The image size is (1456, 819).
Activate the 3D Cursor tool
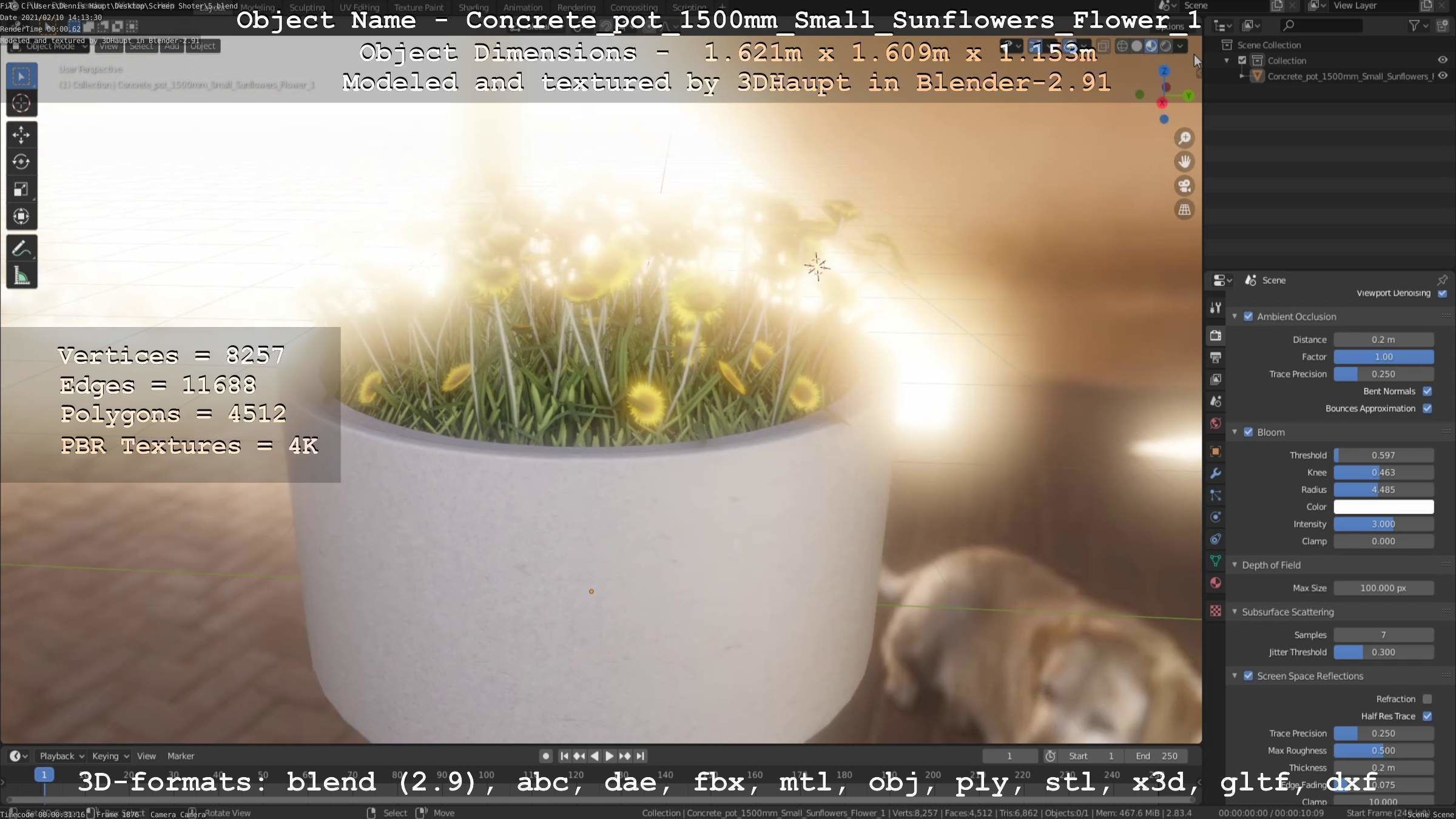(x=21, y=104)
